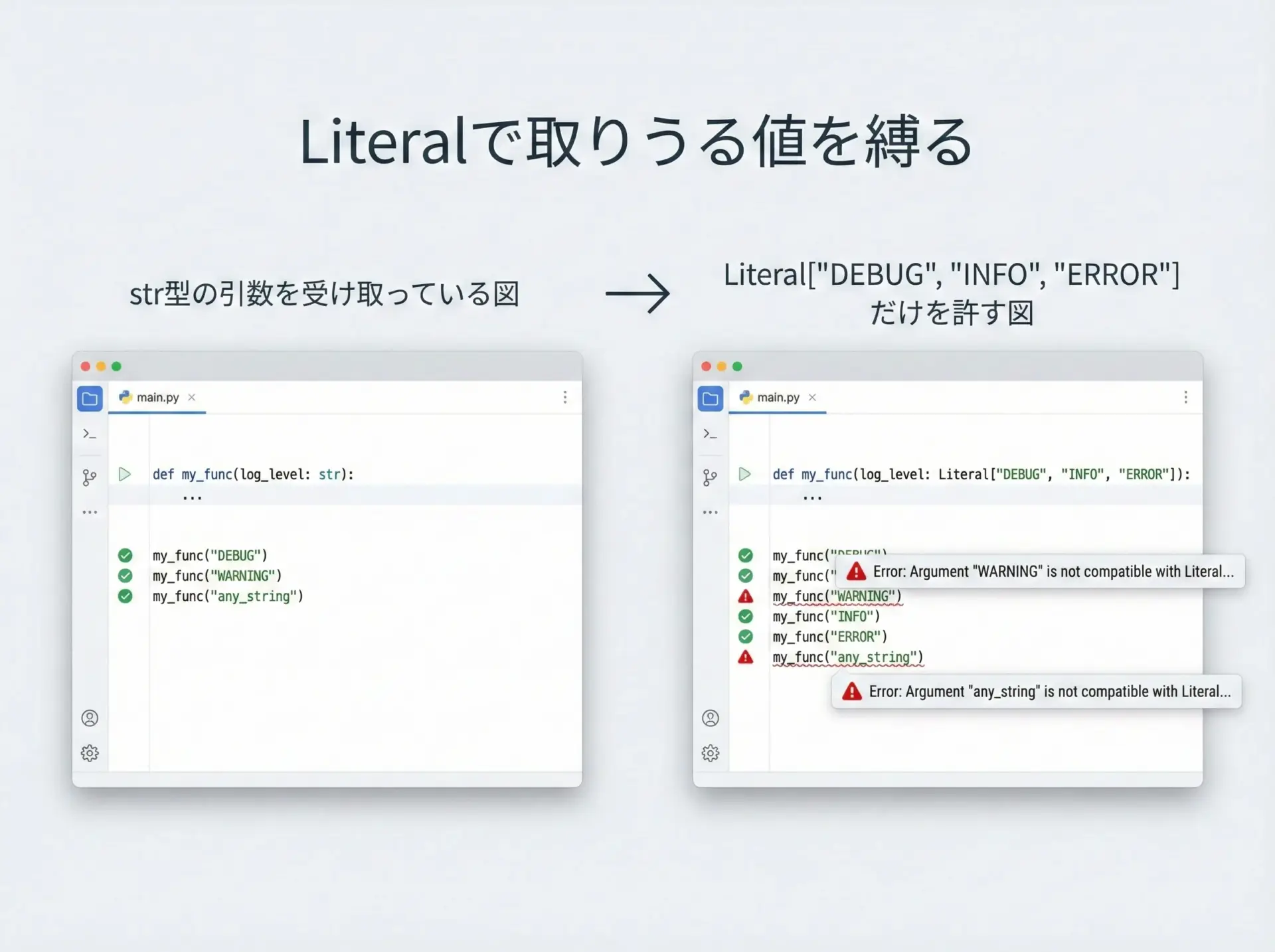1275x952 pixels.
Task: Click run arrow beside str my_func definition
Action: click(x=124, y=474)
